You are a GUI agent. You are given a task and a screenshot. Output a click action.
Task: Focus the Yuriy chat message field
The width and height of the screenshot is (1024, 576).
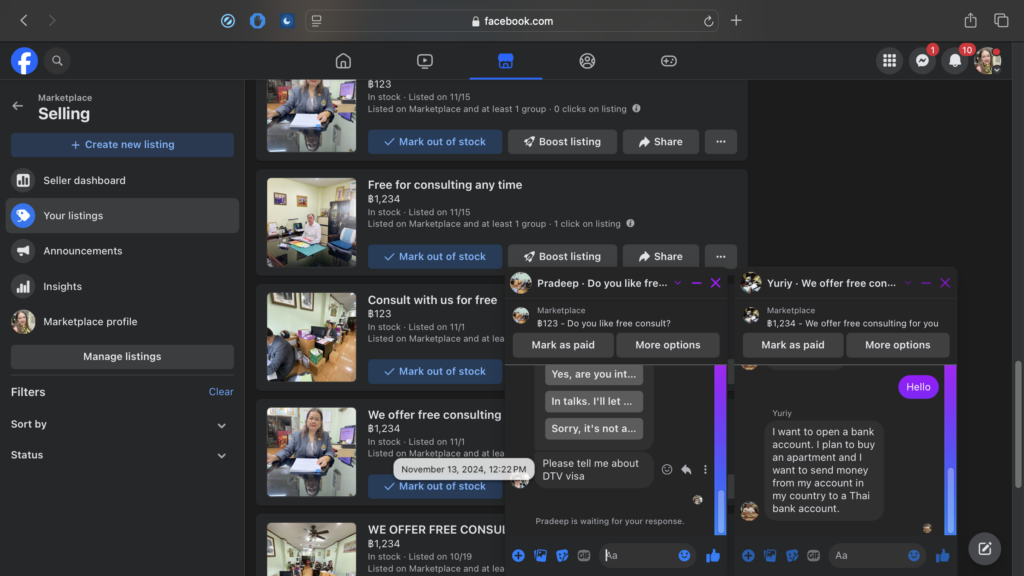tap(867, 555)
